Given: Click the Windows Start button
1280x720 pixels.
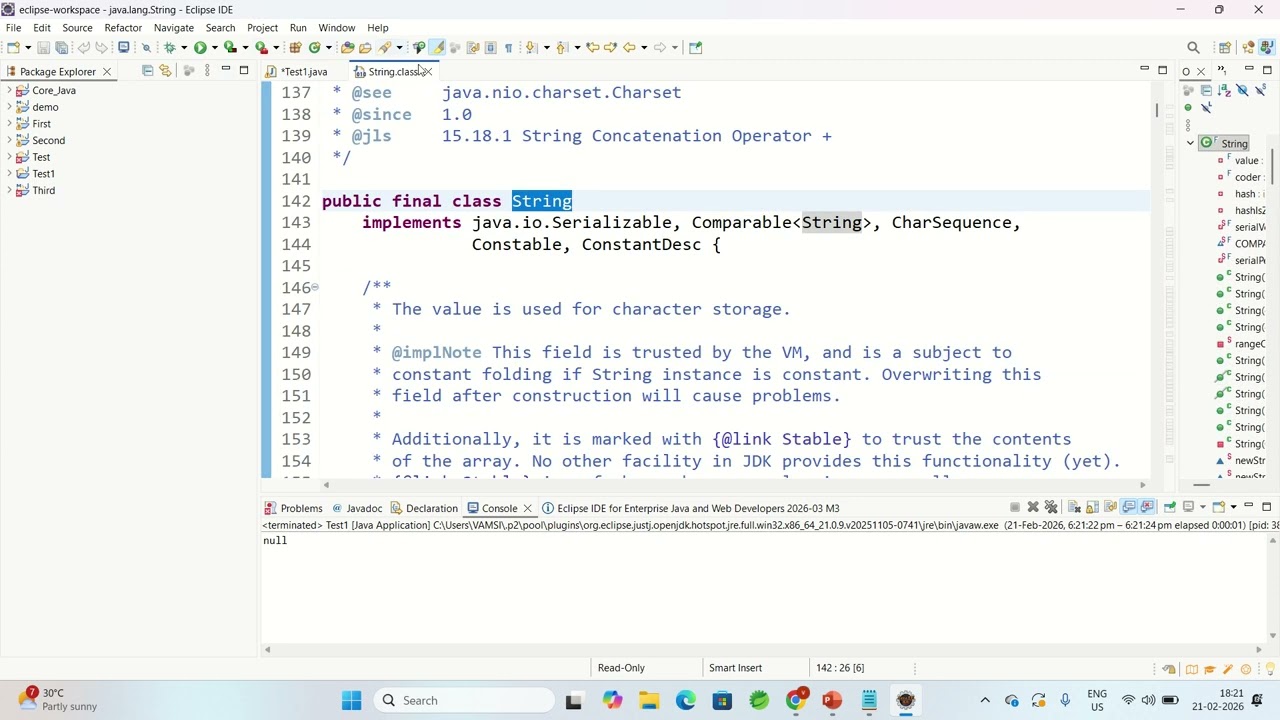Looking at the screenshot, I should click(x=351, y=700).
